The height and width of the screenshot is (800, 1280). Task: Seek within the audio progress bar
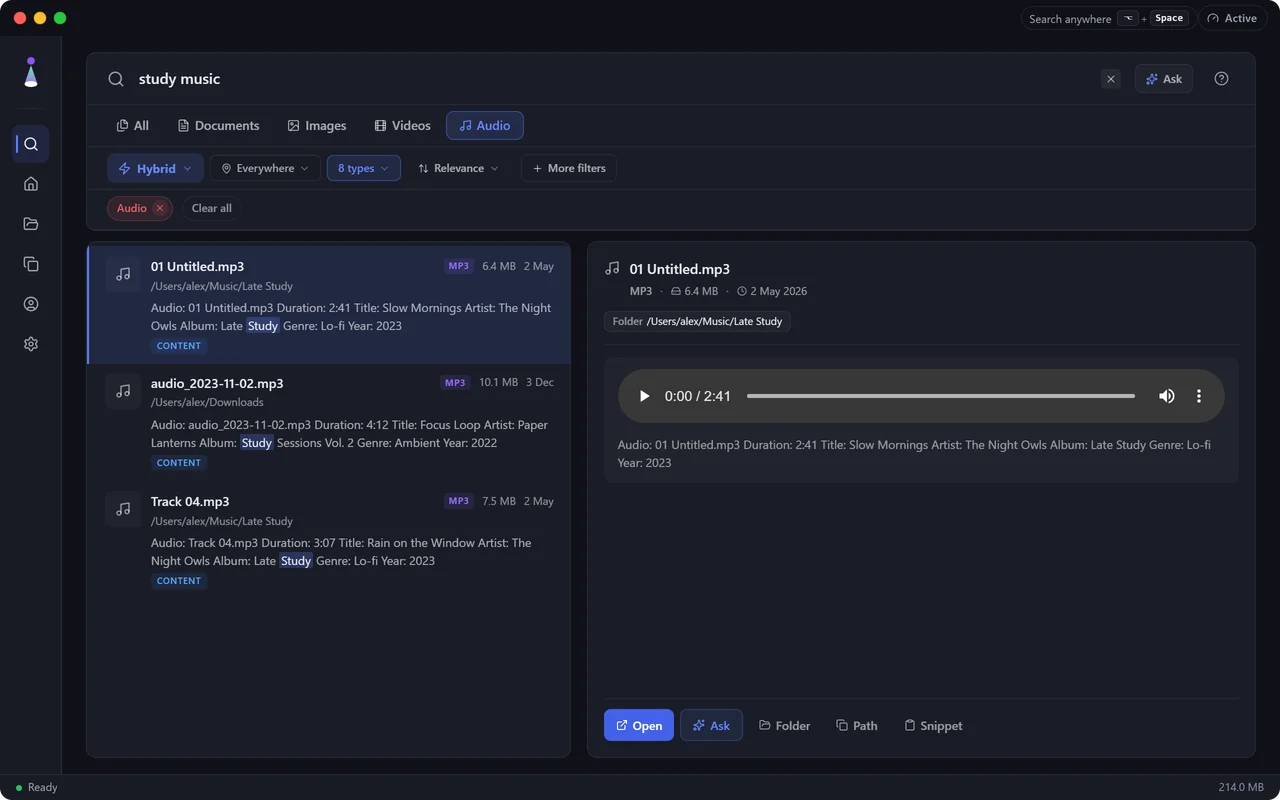click(941, 396)
